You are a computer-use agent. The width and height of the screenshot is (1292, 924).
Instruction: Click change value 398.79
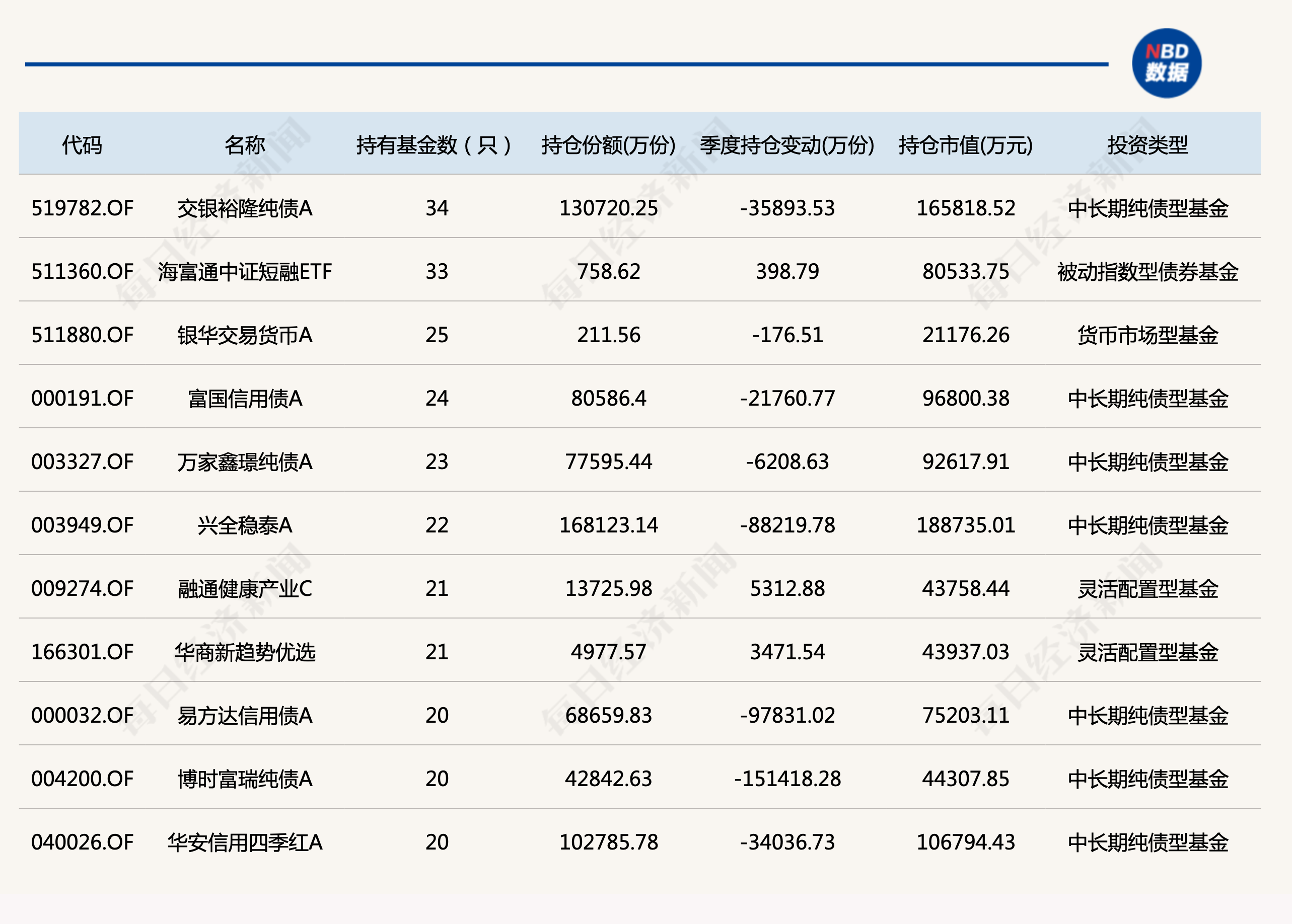tap(787, 271)
